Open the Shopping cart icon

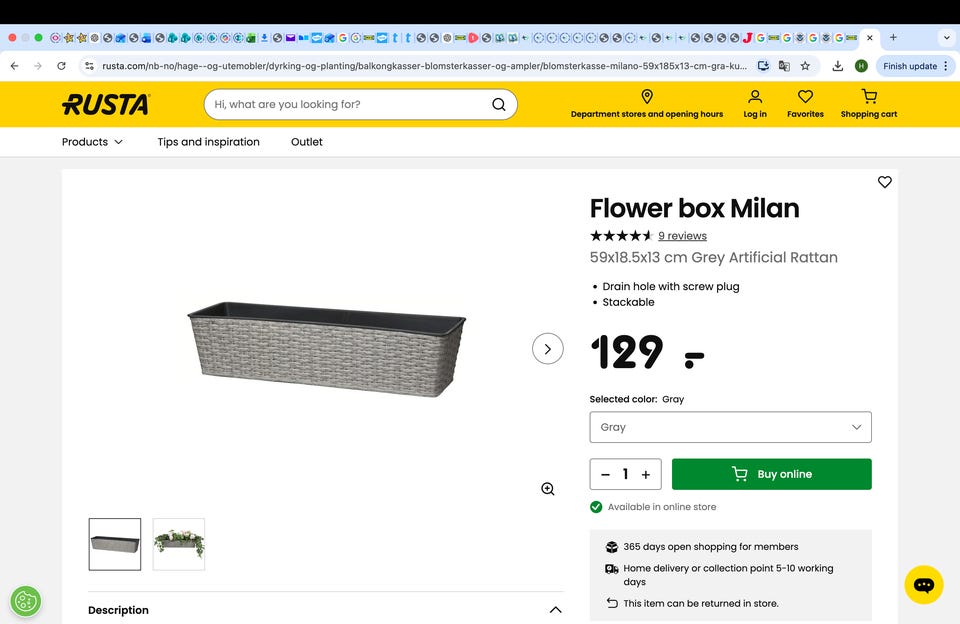[x=869, y=96]
